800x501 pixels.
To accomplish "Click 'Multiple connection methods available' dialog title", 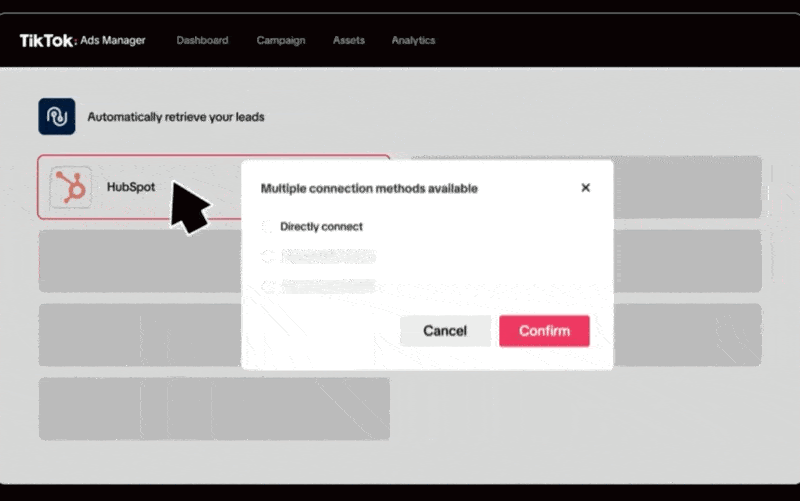I will click(x=369, y=188).
